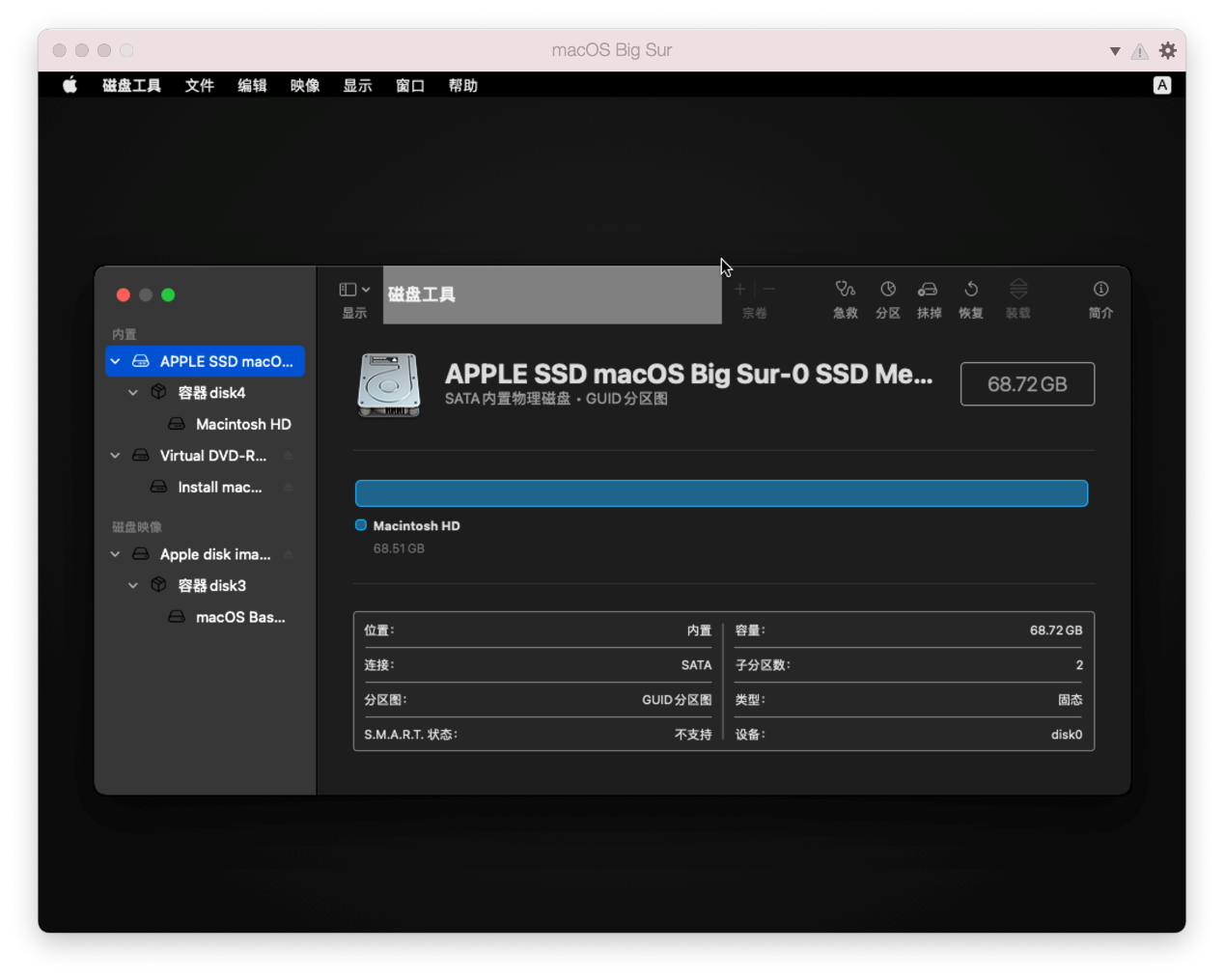Collapse the APPLE SSD disk chevron
The height and width of the screenshot is (980, 1224).
(115, 361)
